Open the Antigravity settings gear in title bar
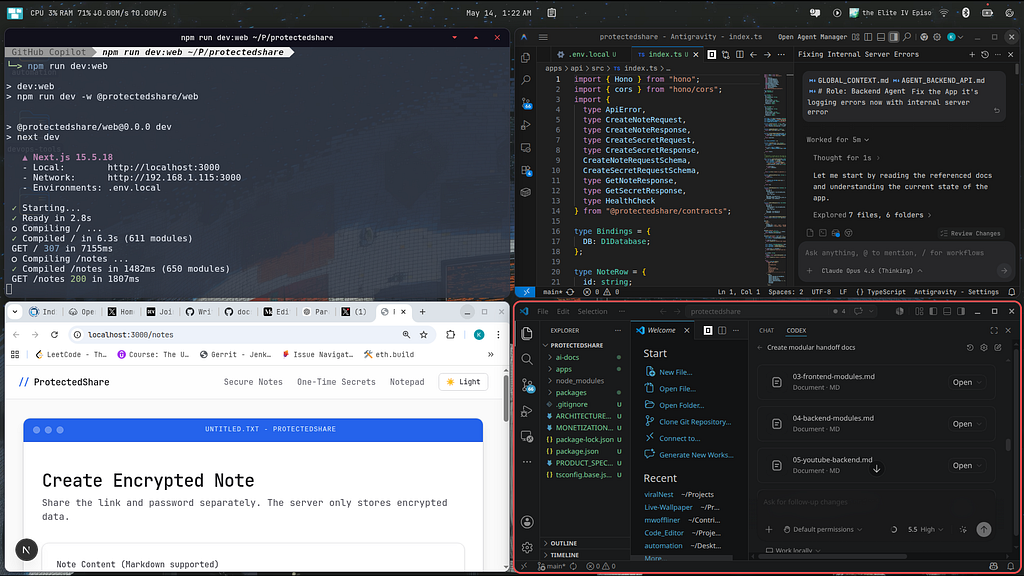This screenshot has height=576, width=1024. pyautogui.click(x=937, y=37)
